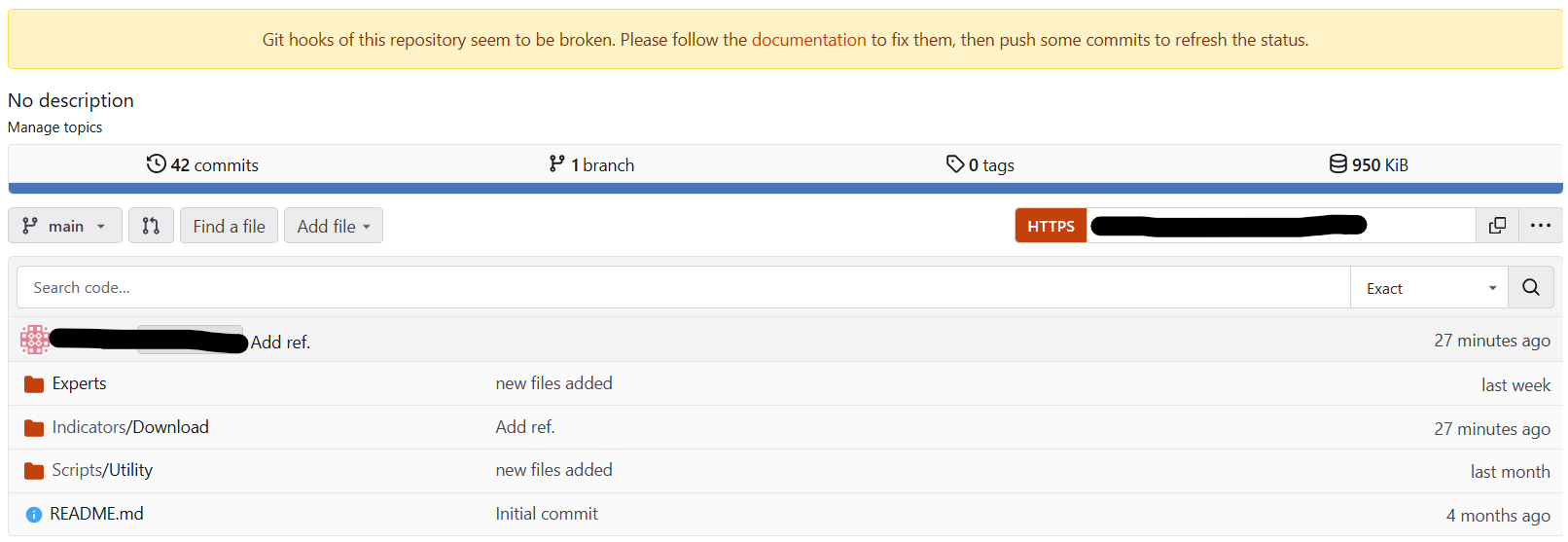Click the commit author avatar
This screenshot has width=1568, height=542.
point(35,340)
